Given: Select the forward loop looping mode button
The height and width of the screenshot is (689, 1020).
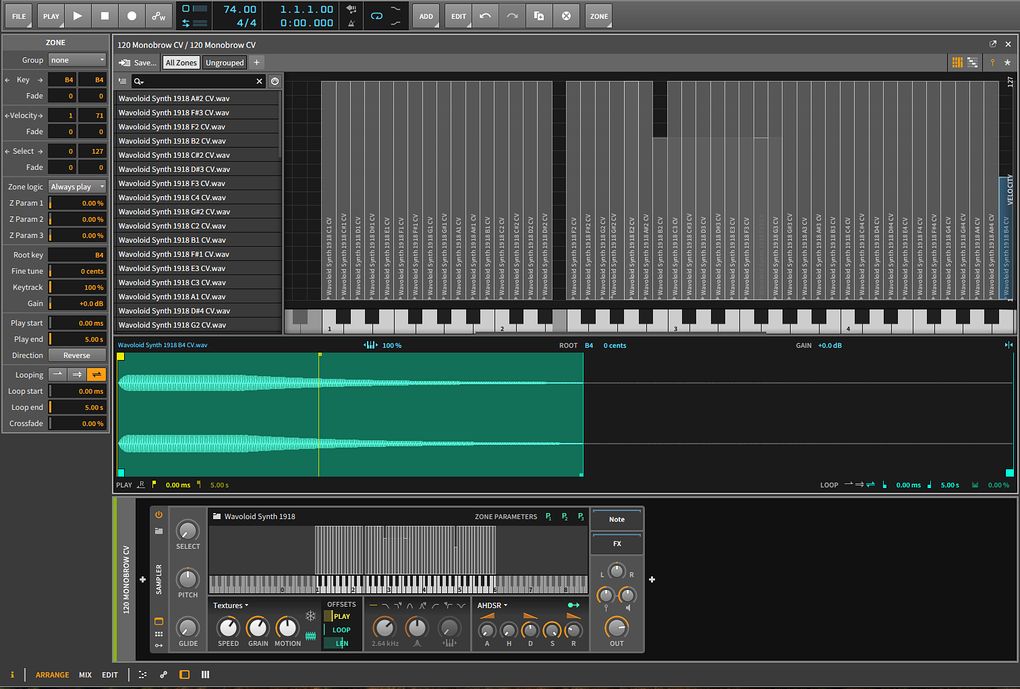Looking at the screenshot, I should pos(77,375).
